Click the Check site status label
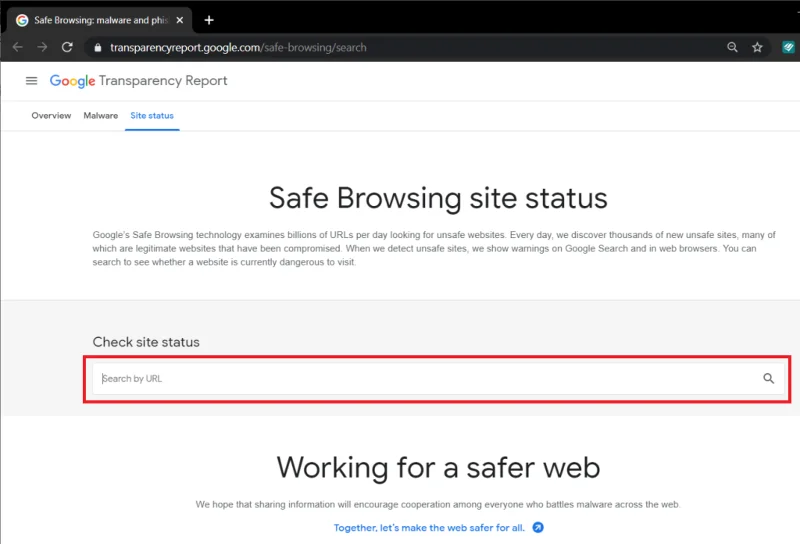The width and height of the screenshot is (800, 544). click(x=146, y=342)
